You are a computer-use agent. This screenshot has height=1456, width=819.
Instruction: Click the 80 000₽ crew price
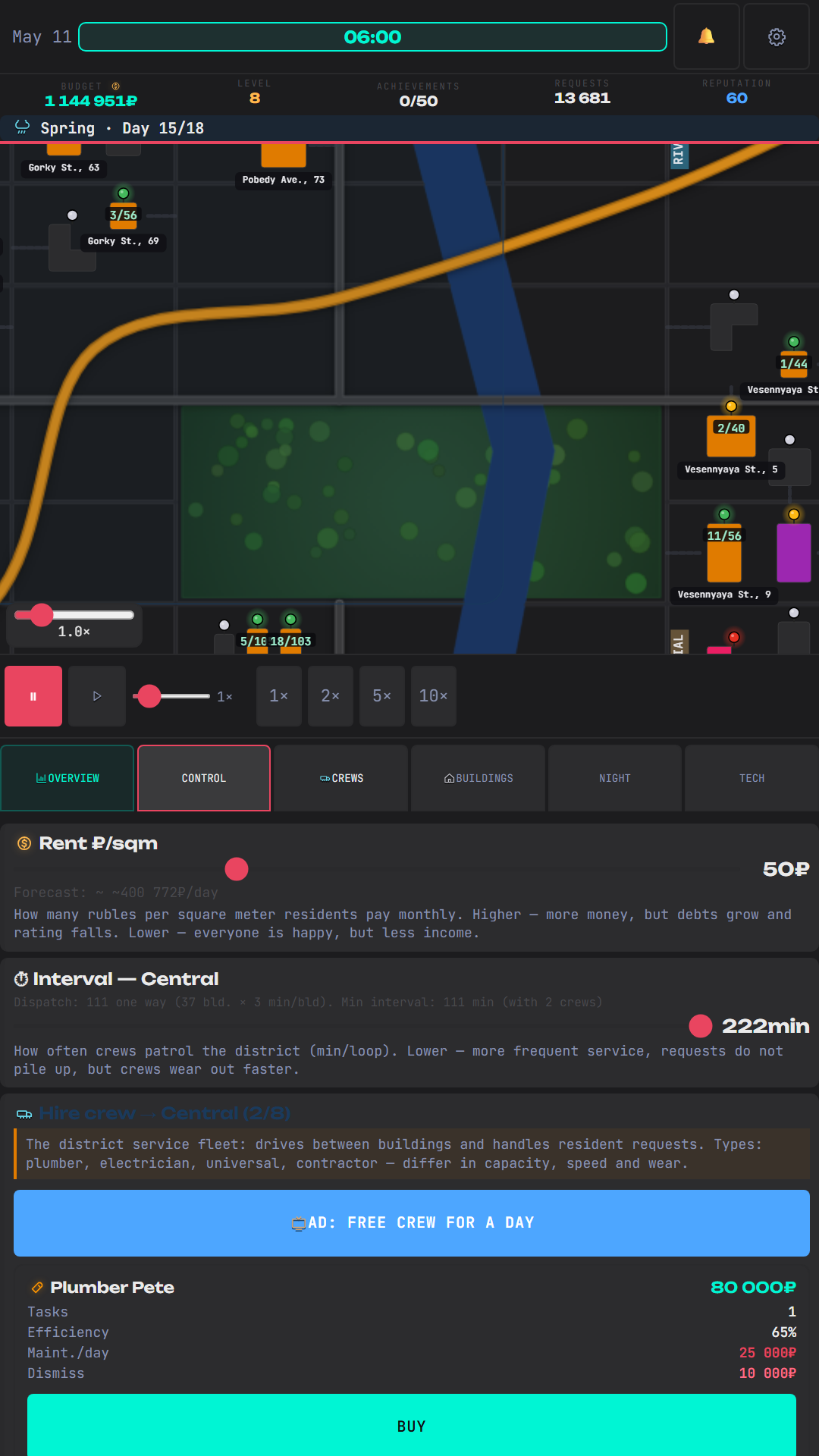pyautogui.click(x=753, y=1287)
